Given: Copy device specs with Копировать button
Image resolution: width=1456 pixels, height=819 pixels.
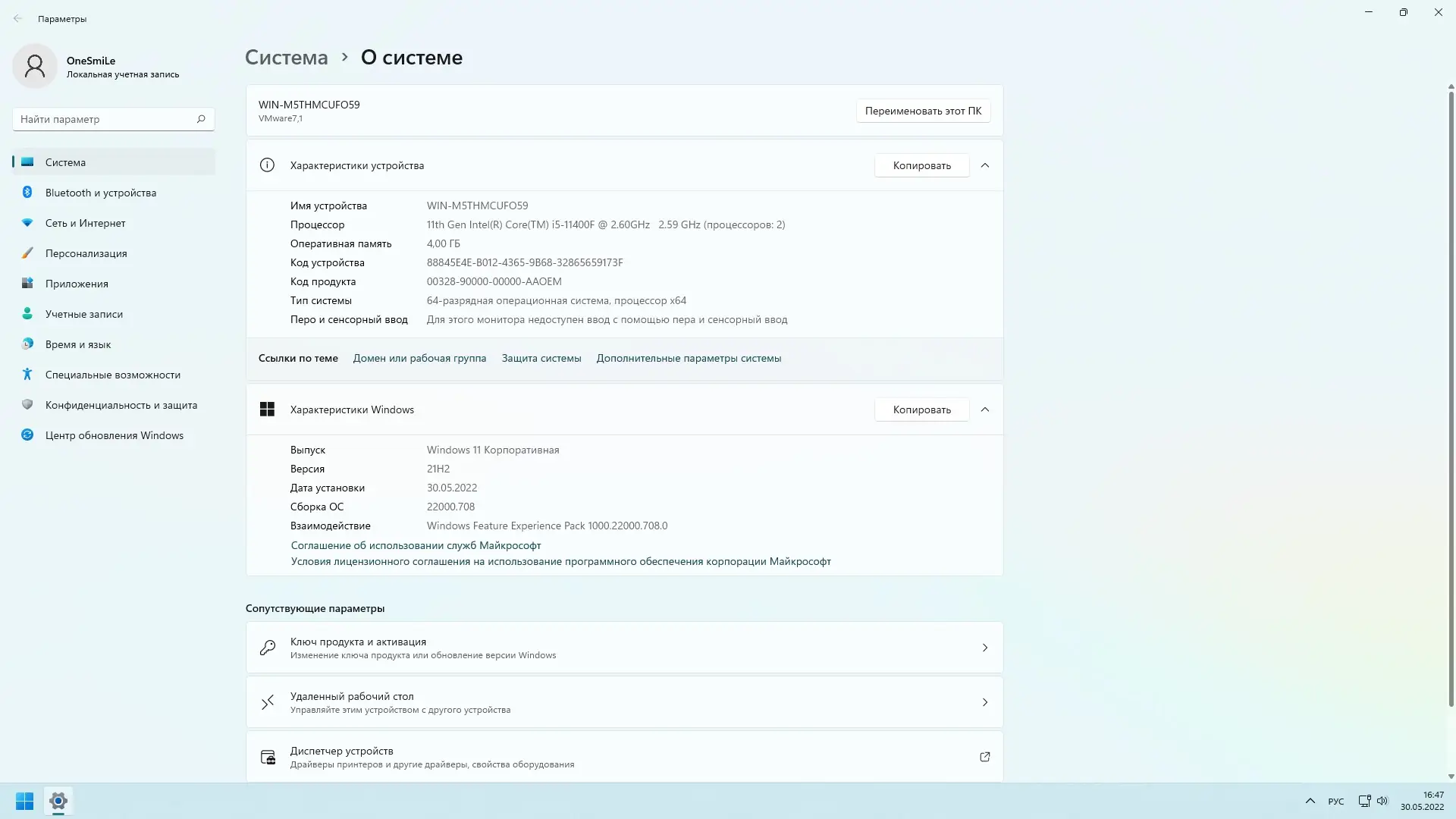Looking at the screenshot, I should [921, 165].
